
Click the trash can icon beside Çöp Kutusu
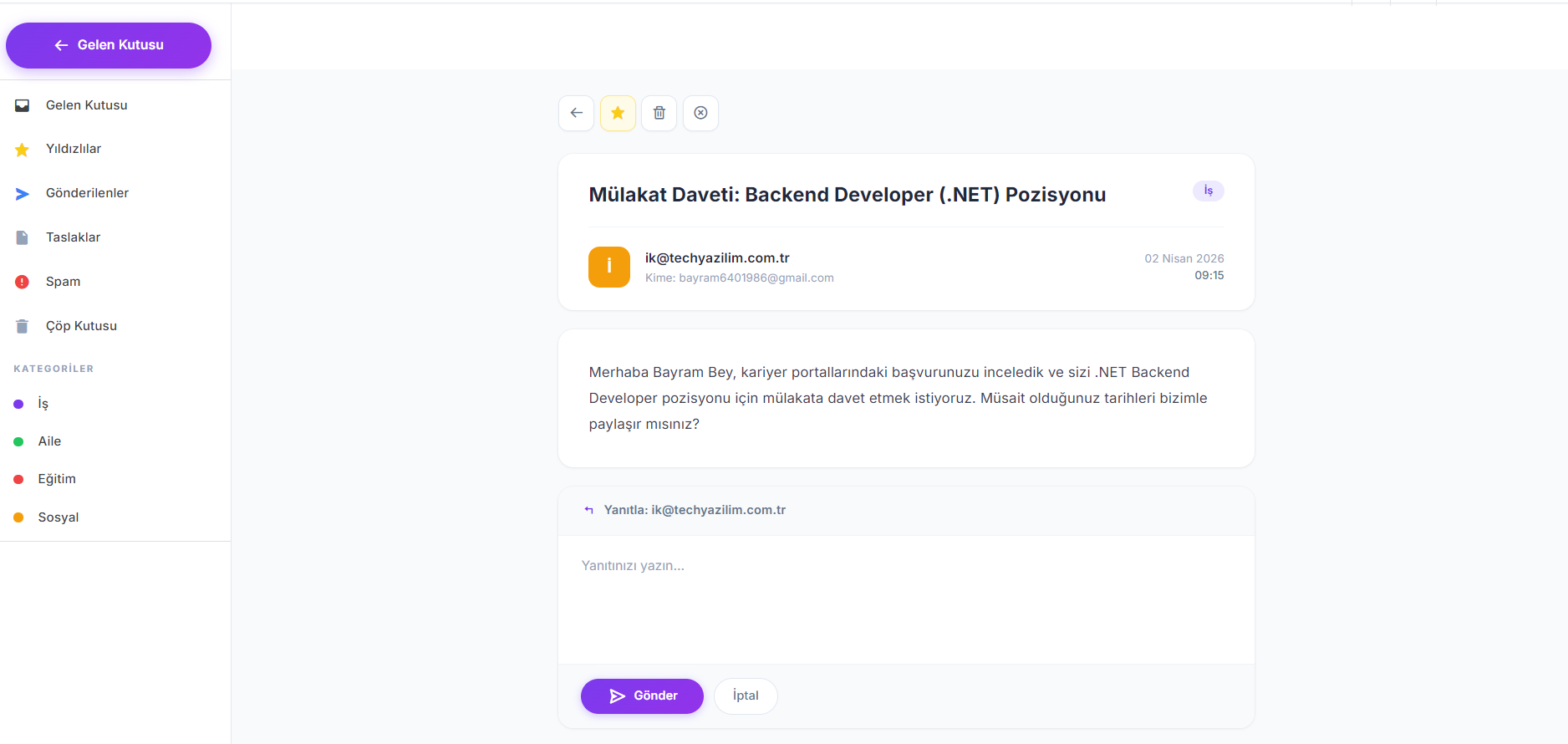(23, 326)
